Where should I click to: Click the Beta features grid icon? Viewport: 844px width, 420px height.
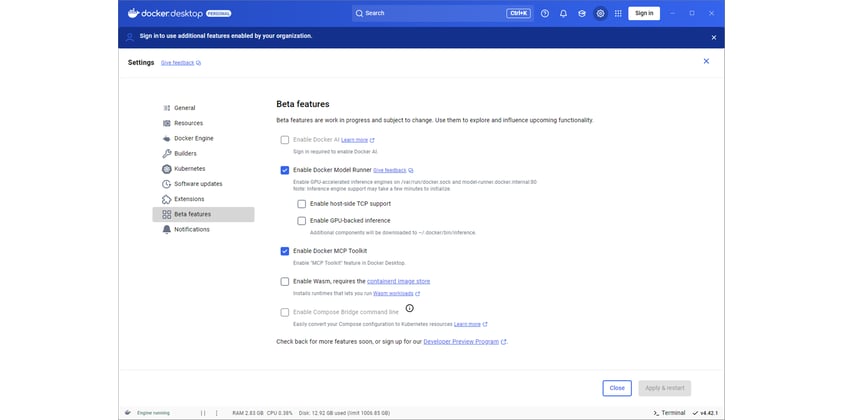coord(167,214)
